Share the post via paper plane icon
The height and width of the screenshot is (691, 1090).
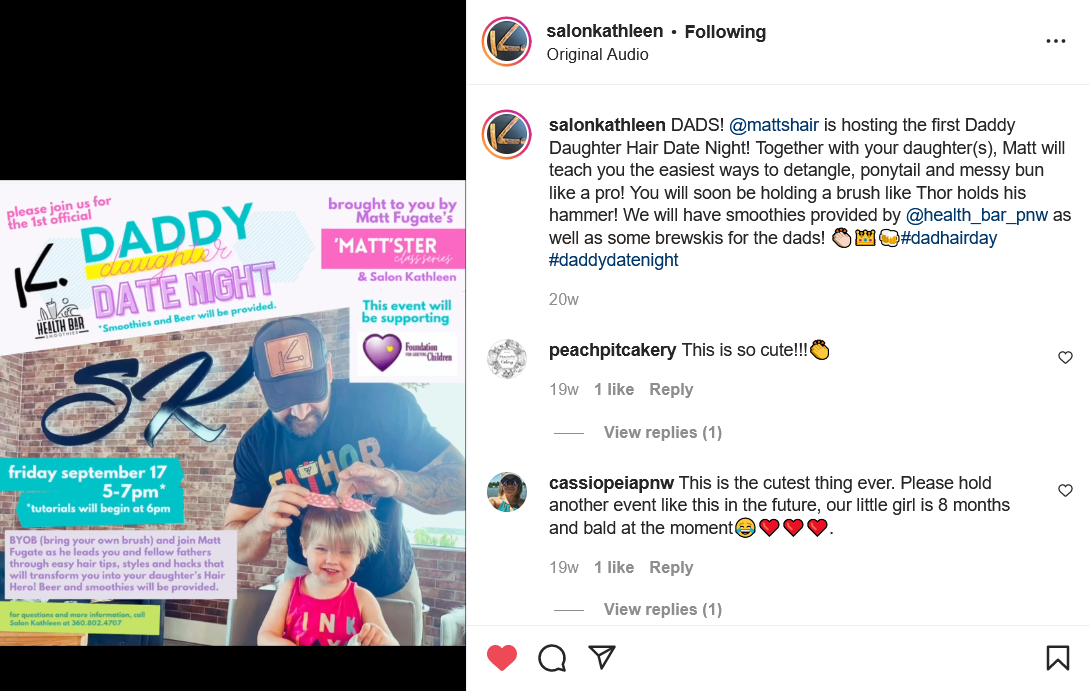pos(602,657)
